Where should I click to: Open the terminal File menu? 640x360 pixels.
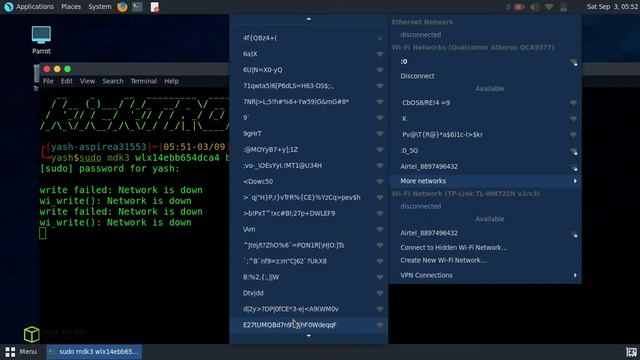point(48,81)
